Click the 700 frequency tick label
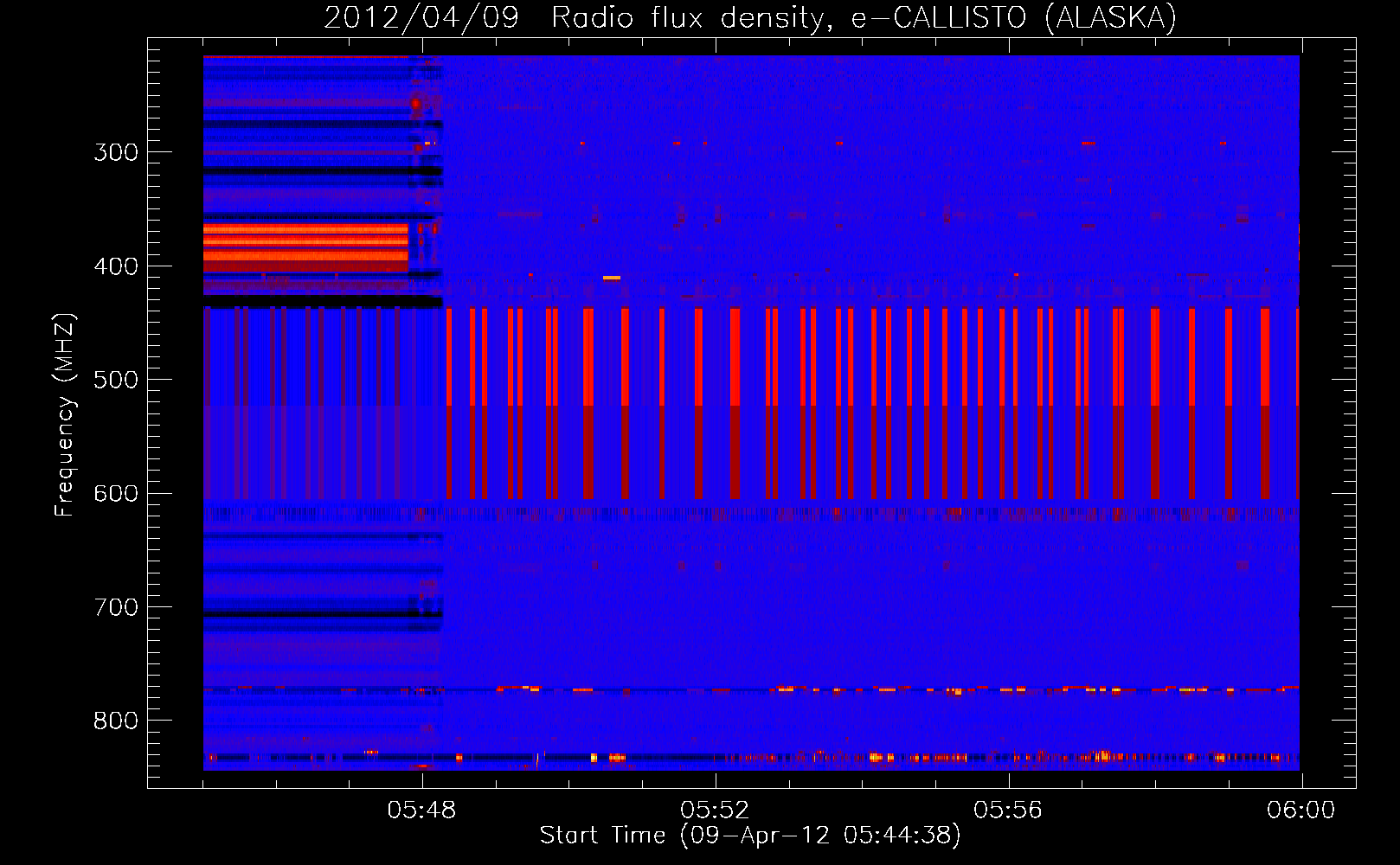The image size is (1400, 865). (x=116, y=607)
